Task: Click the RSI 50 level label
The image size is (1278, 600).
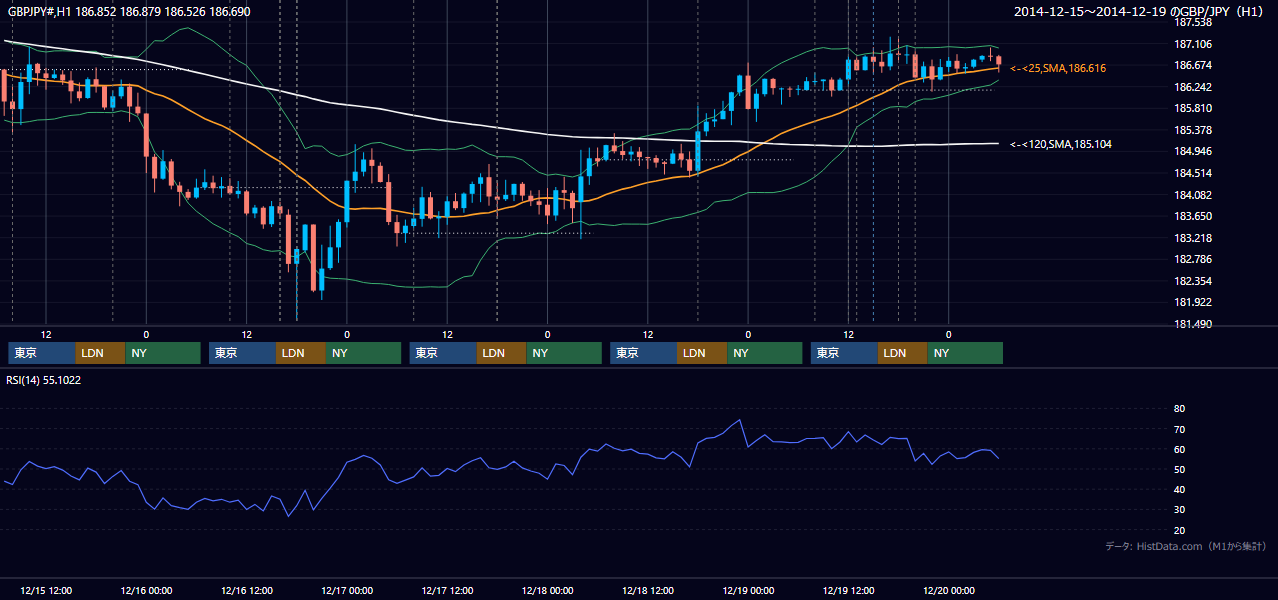Action: [1179, 469]
